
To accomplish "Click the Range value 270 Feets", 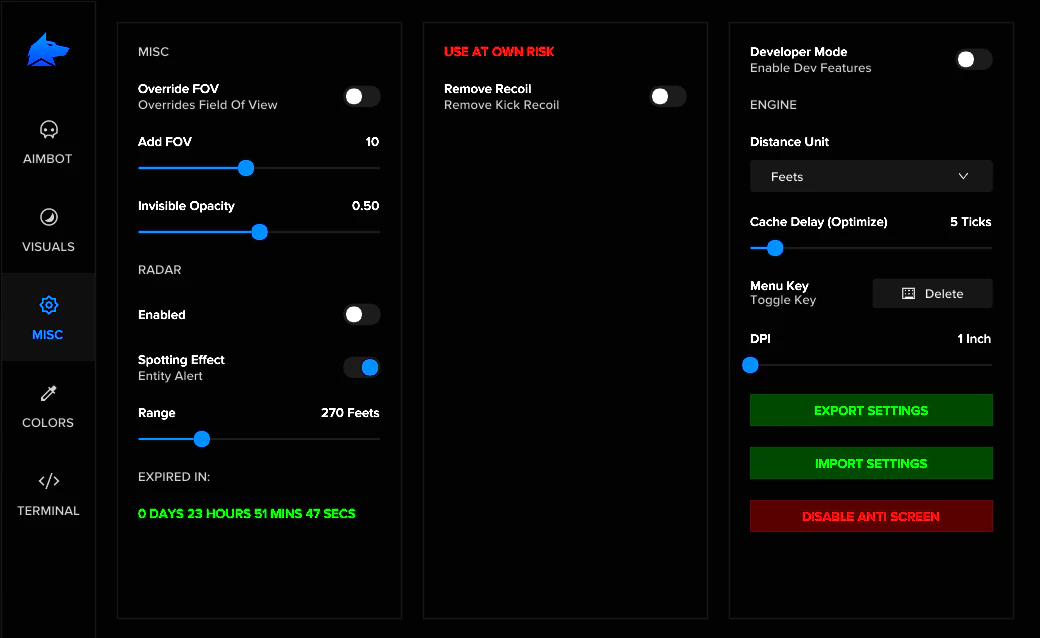I will click(x=350, y=413).
